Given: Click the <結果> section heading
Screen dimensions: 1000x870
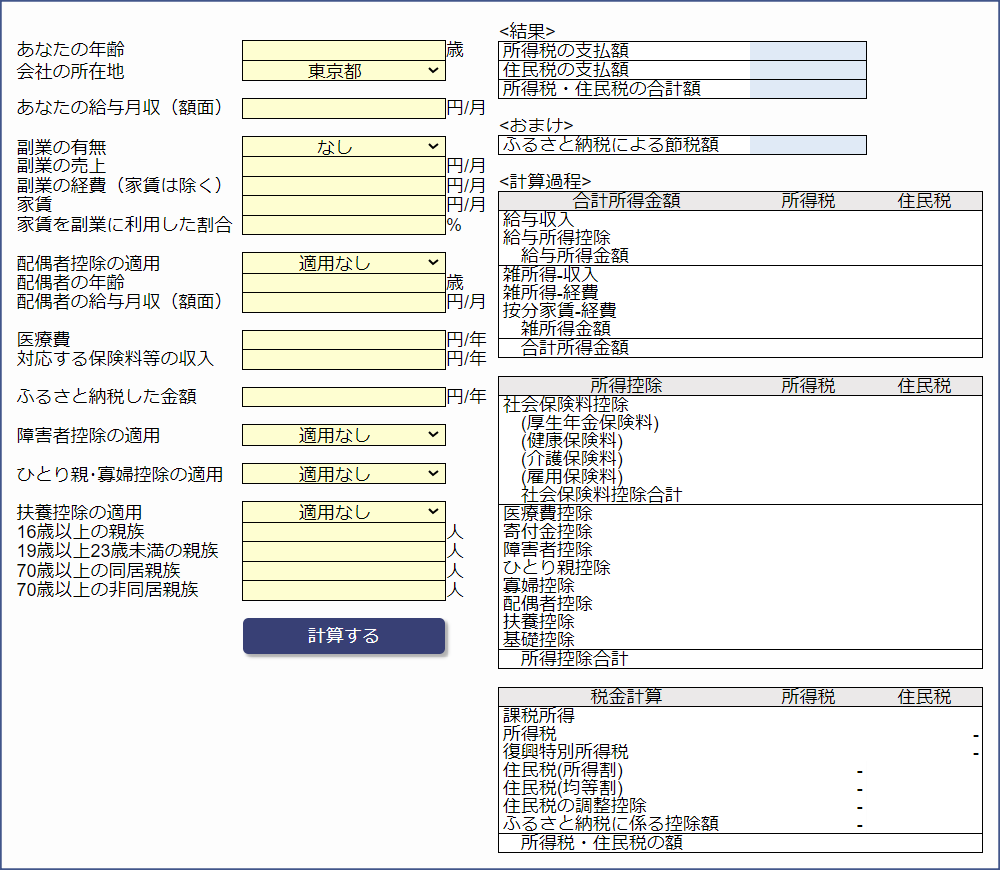Looking at the screenshot, I should pyautogui.click(x=527, y=31).
